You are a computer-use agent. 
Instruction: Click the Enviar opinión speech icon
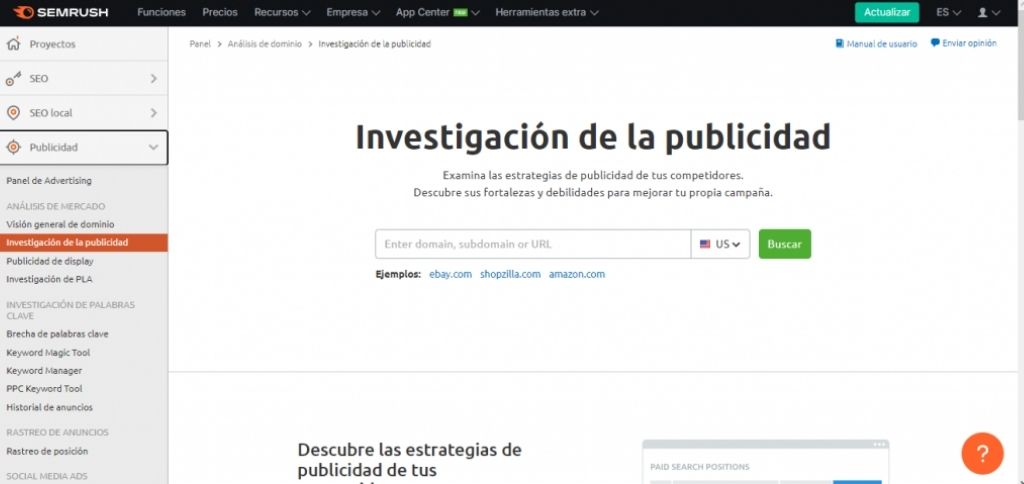[935, 43]
